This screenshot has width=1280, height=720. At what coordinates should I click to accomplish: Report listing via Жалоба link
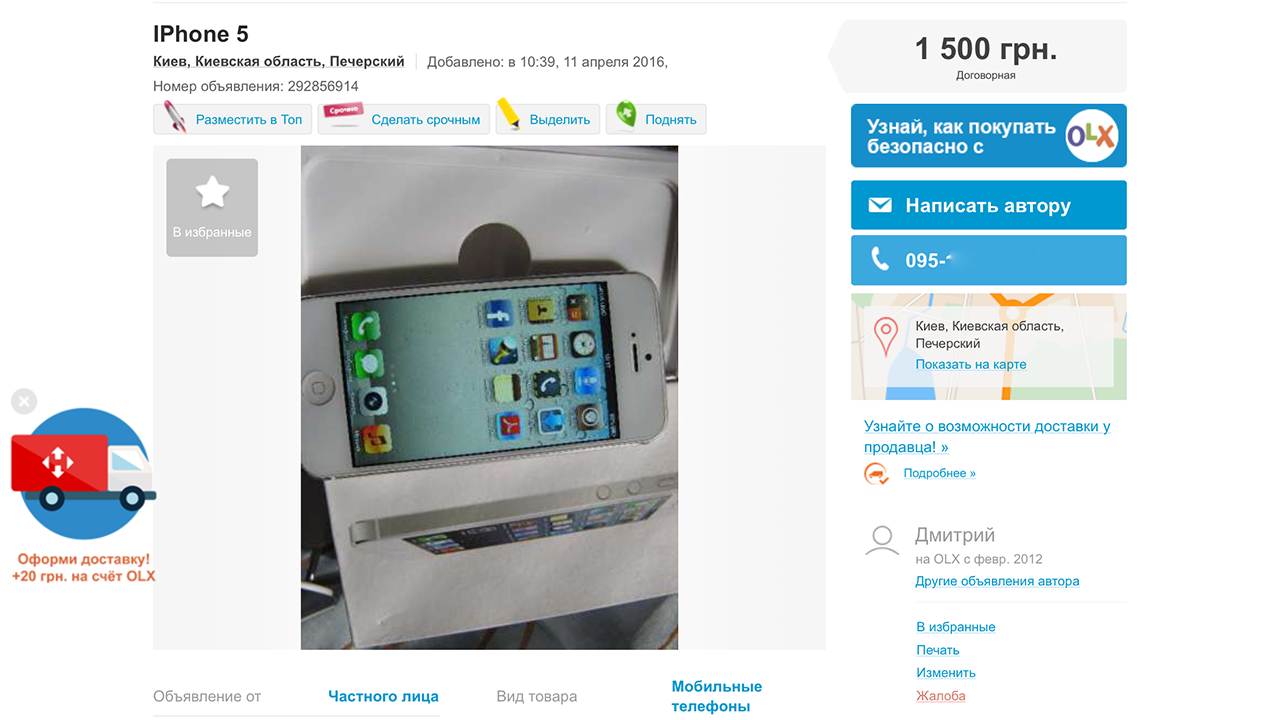tap(941, 696)
